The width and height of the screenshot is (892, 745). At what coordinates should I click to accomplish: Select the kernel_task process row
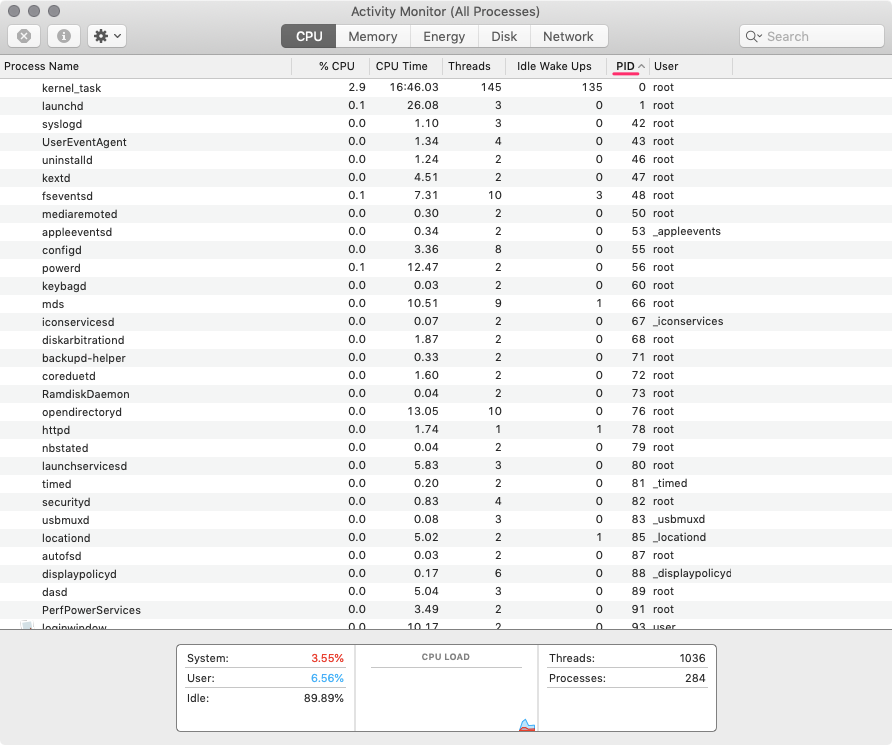446,88
